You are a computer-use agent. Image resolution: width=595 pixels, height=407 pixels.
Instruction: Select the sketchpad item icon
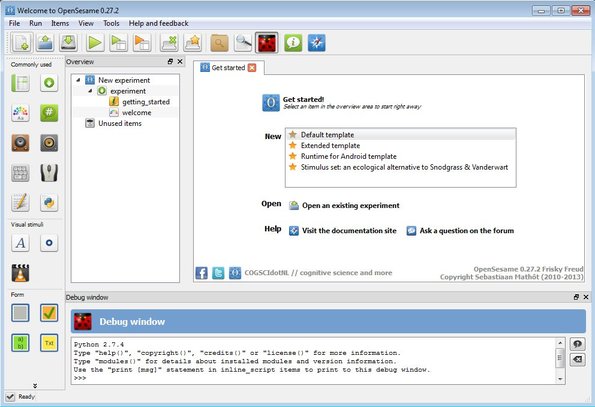(20, 113)
